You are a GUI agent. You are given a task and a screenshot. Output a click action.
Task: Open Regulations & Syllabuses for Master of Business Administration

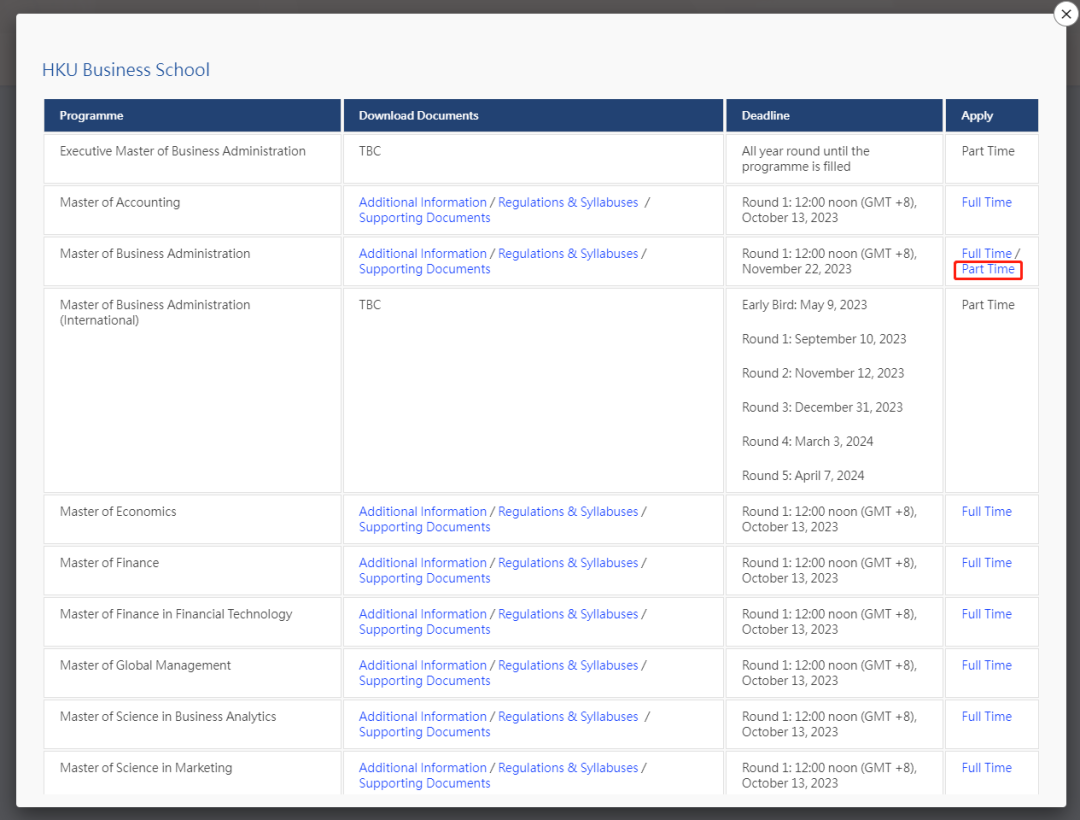[568, 253]
